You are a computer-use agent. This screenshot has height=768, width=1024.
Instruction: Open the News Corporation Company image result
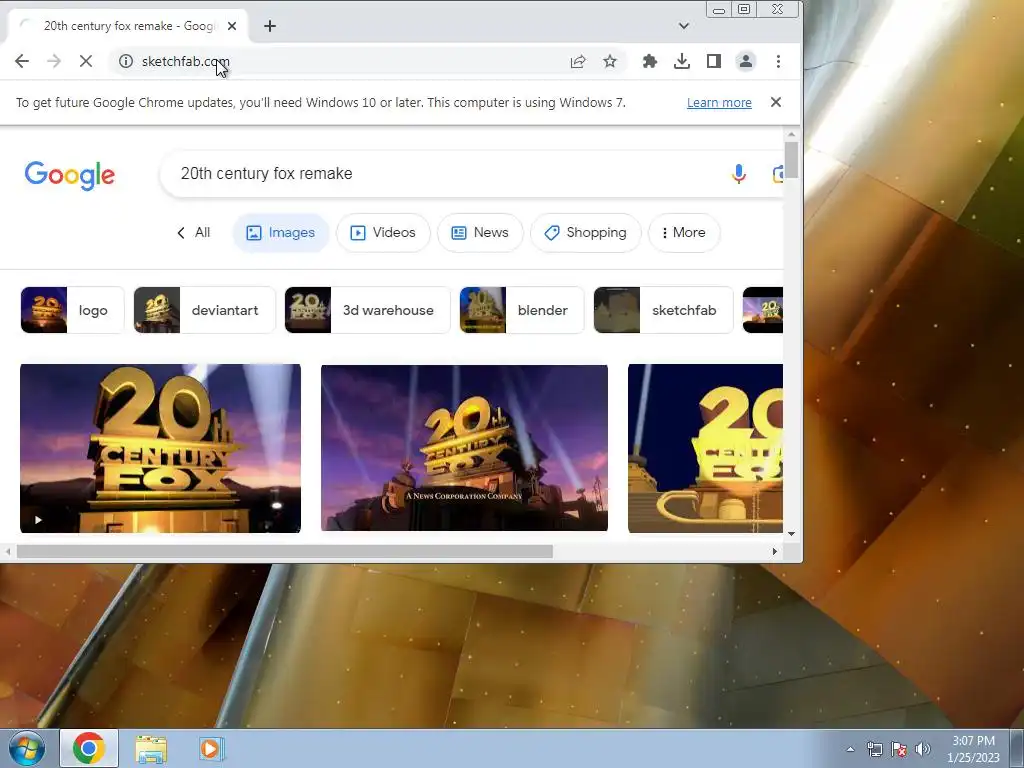[x=464, y=448]
